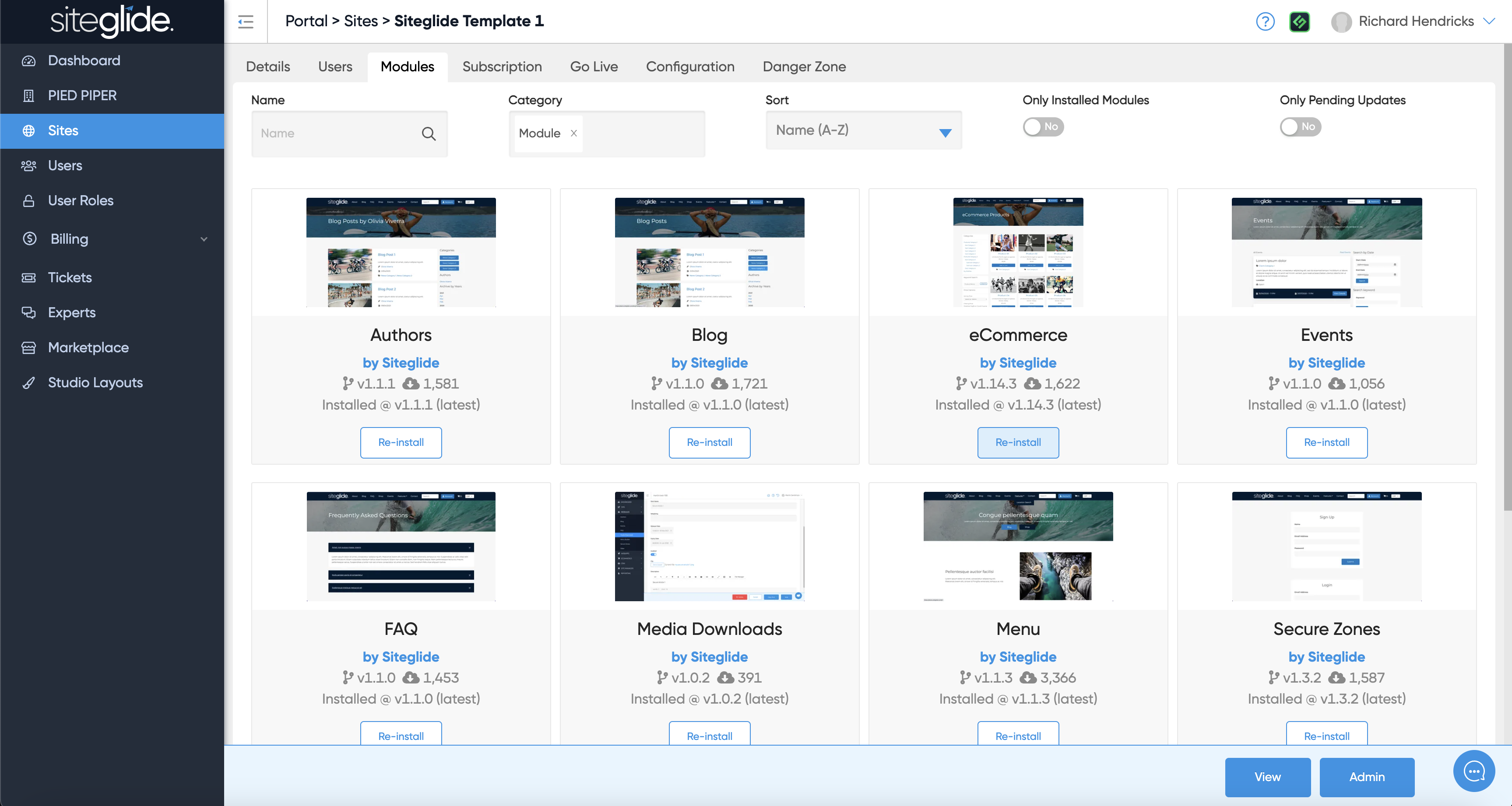Switch to the Configuration tab
Screen dimensions: 1512x806
[x=689, y=67]
